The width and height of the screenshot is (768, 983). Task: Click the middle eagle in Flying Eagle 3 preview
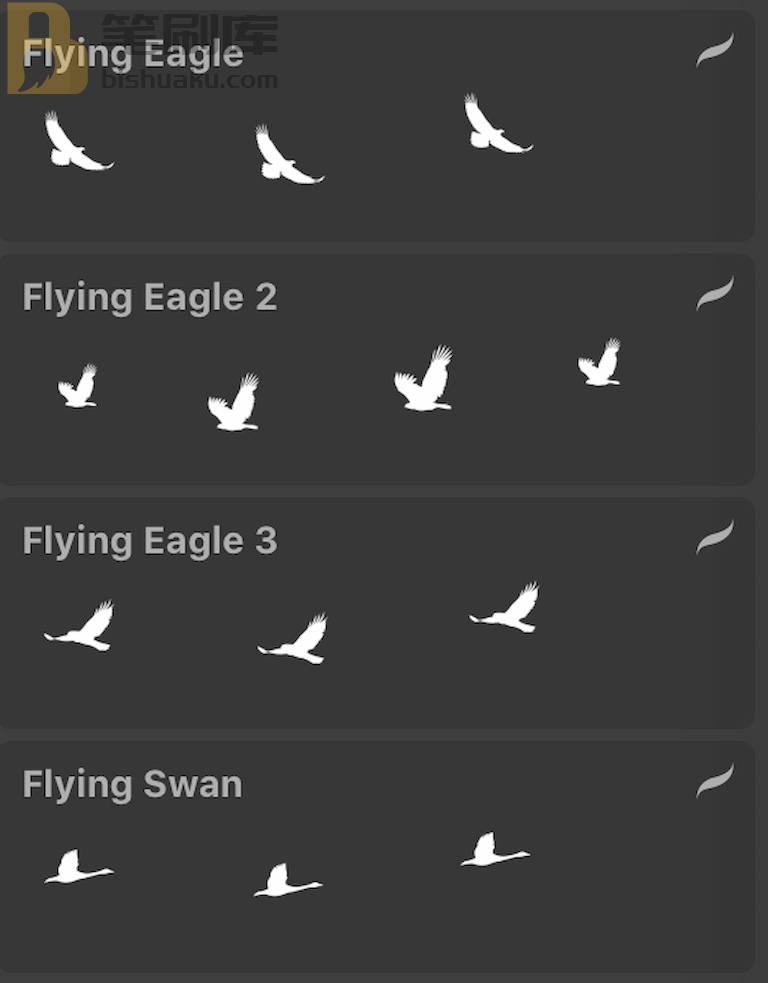(x=292, y=638)
